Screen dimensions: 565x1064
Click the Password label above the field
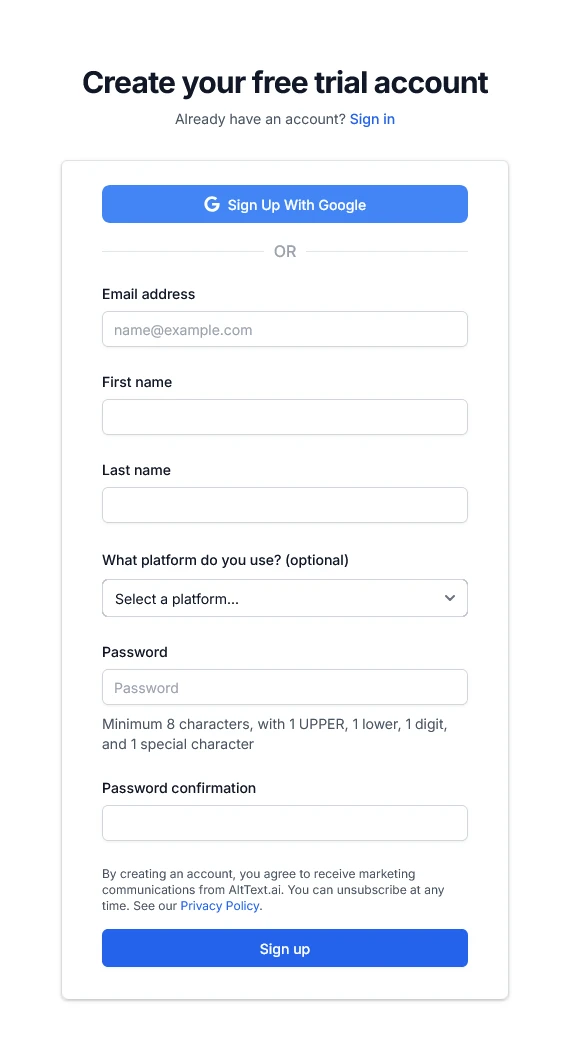[135, 652]
